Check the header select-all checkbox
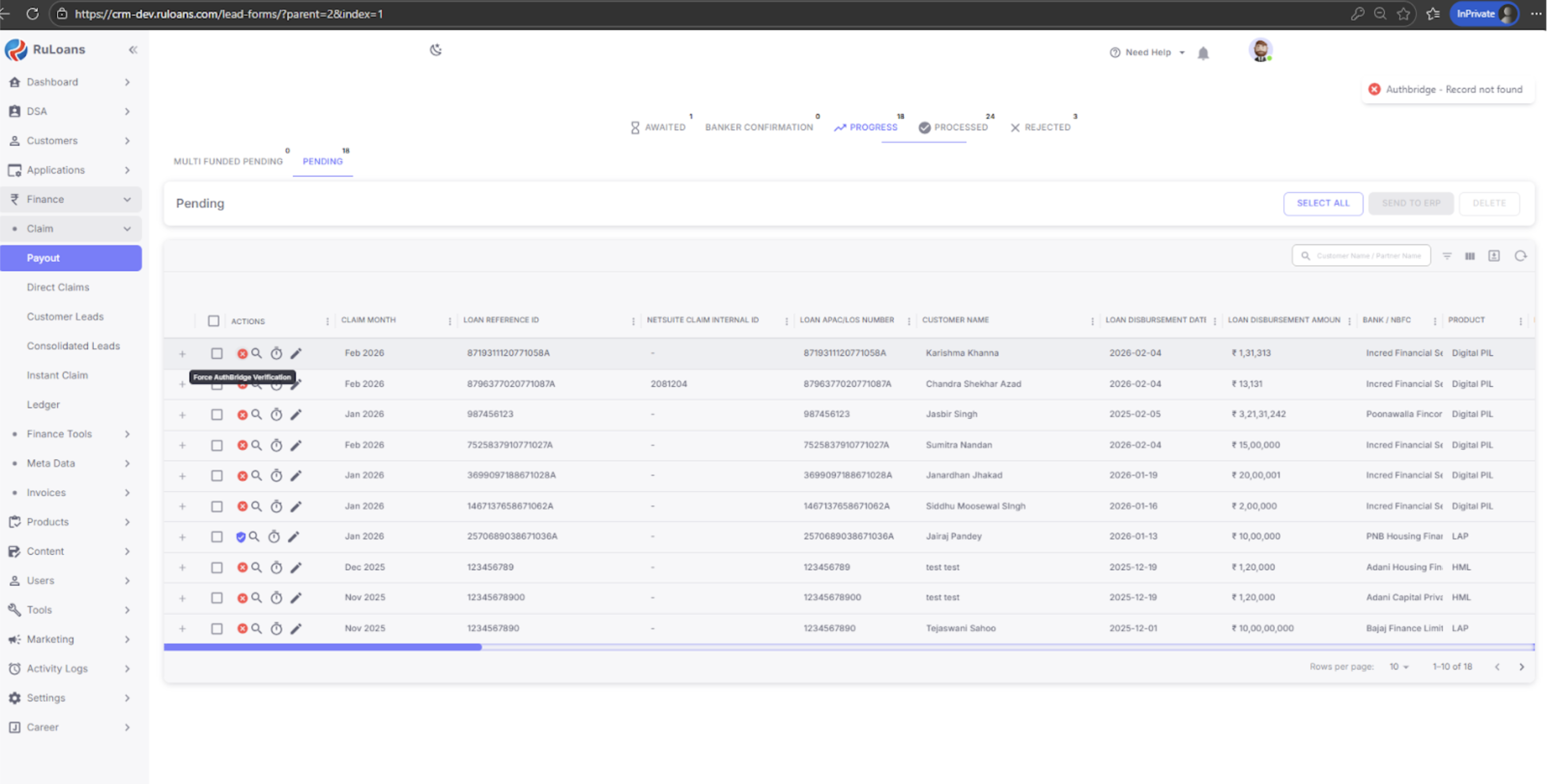The width and height of the screenshot is (1550, 784). (214, 321)
